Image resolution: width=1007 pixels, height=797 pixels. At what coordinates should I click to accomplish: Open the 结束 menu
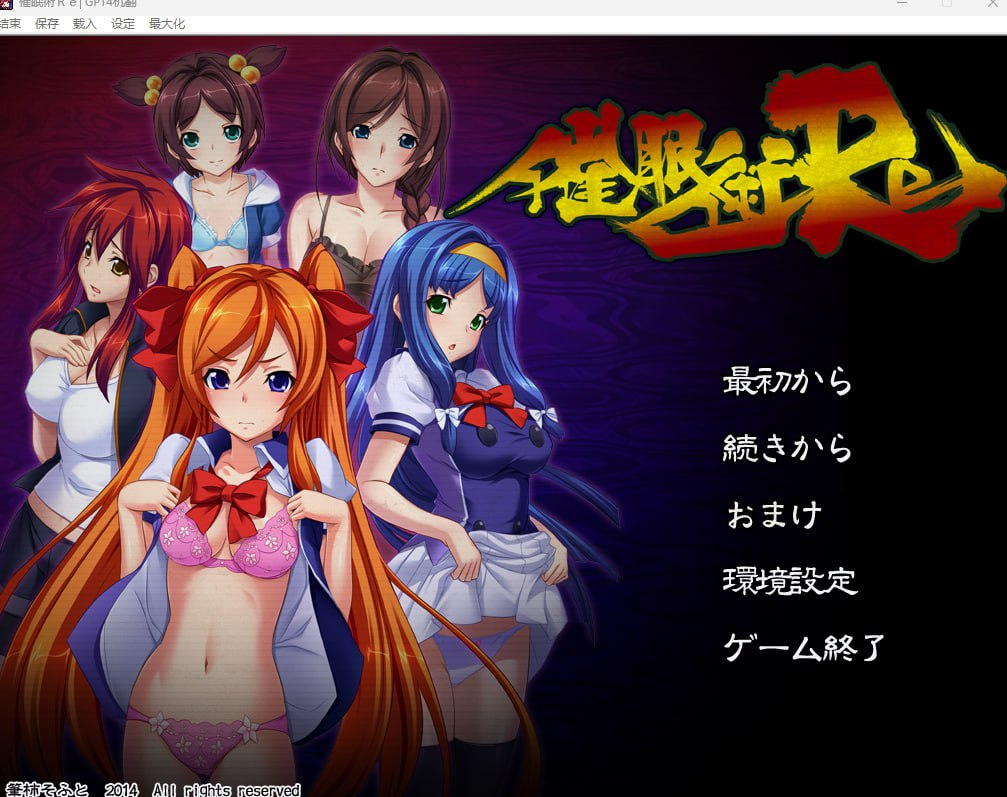(11, 24)
